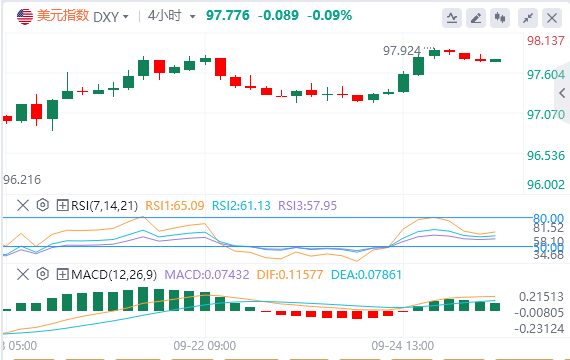Remove the RSI indicator panel
Image resolution: width=570 pixels, height=360 pixels.
pos(23,205)
